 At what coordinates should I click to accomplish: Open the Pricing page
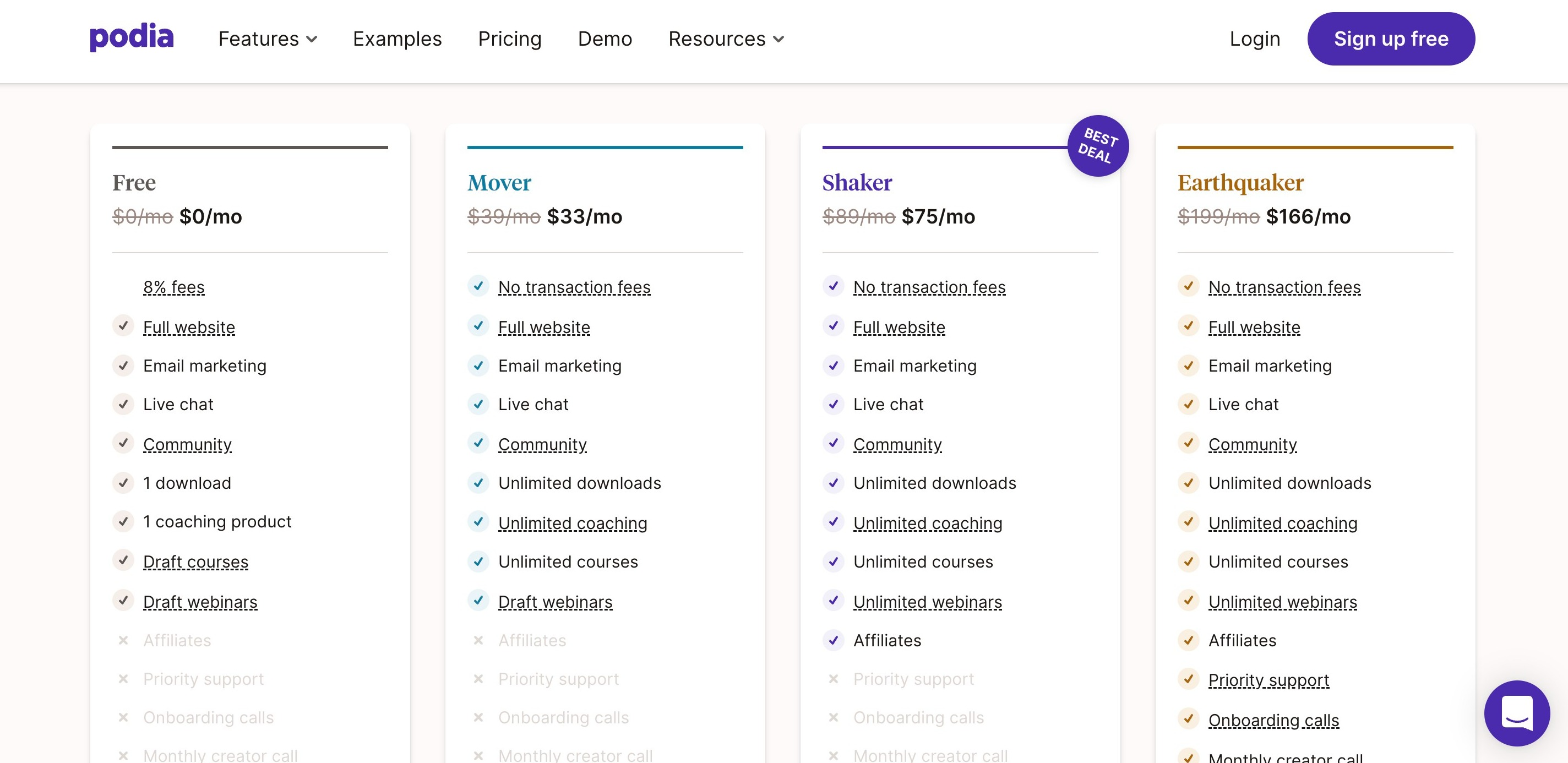[x=509, y=39]
